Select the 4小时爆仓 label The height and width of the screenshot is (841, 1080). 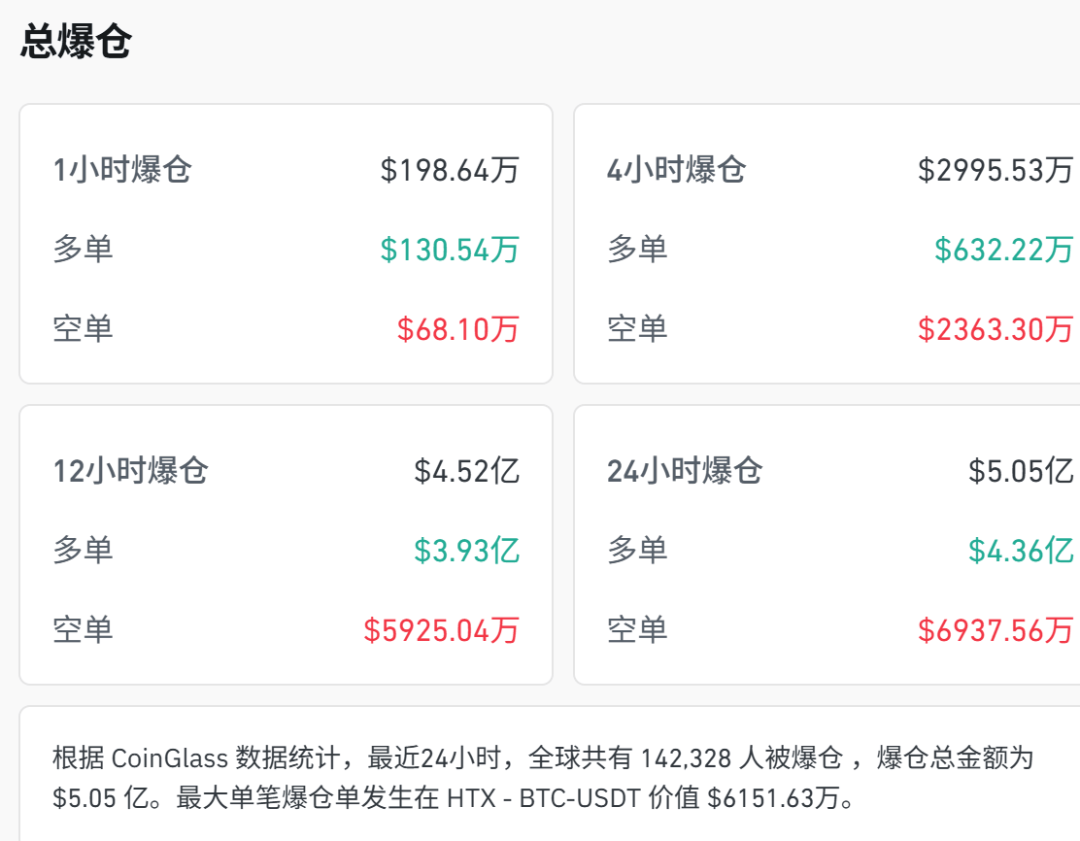[676, 169]
